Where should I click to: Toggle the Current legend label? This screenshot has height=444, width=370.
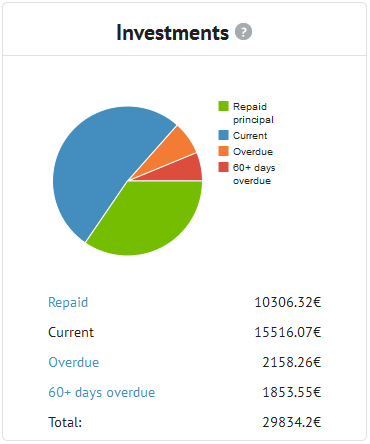pyautogui.click(x=250, y=136)
